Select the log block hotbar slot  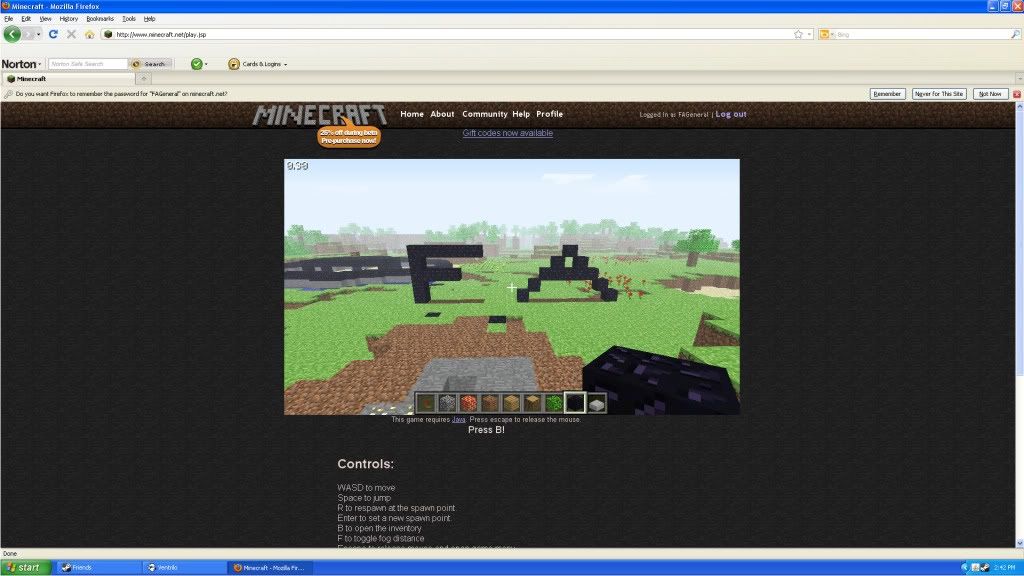click(533, 403)
